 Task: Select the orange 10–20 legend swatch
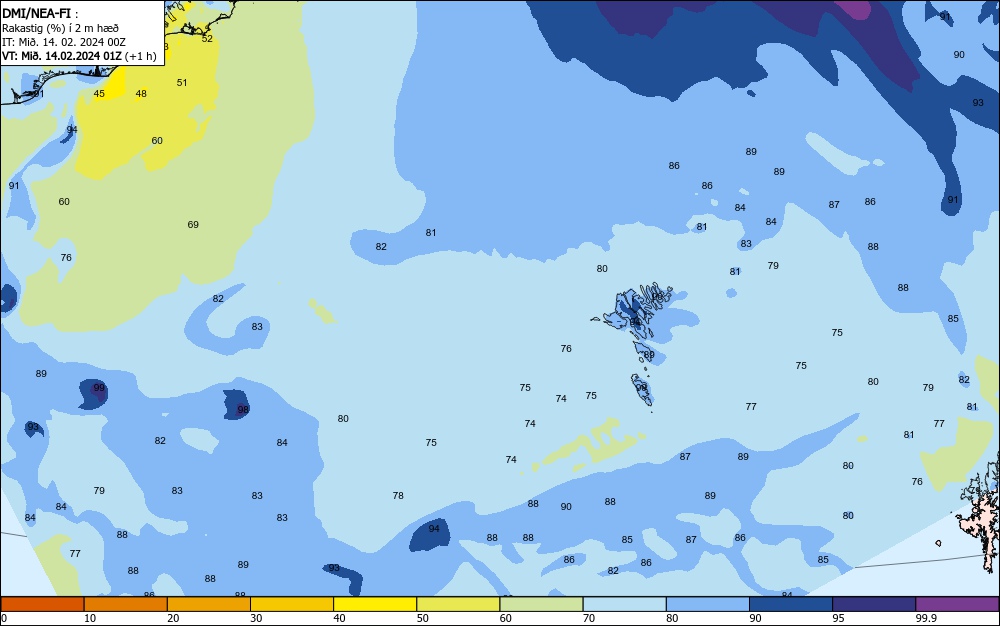tap(126, 604)
